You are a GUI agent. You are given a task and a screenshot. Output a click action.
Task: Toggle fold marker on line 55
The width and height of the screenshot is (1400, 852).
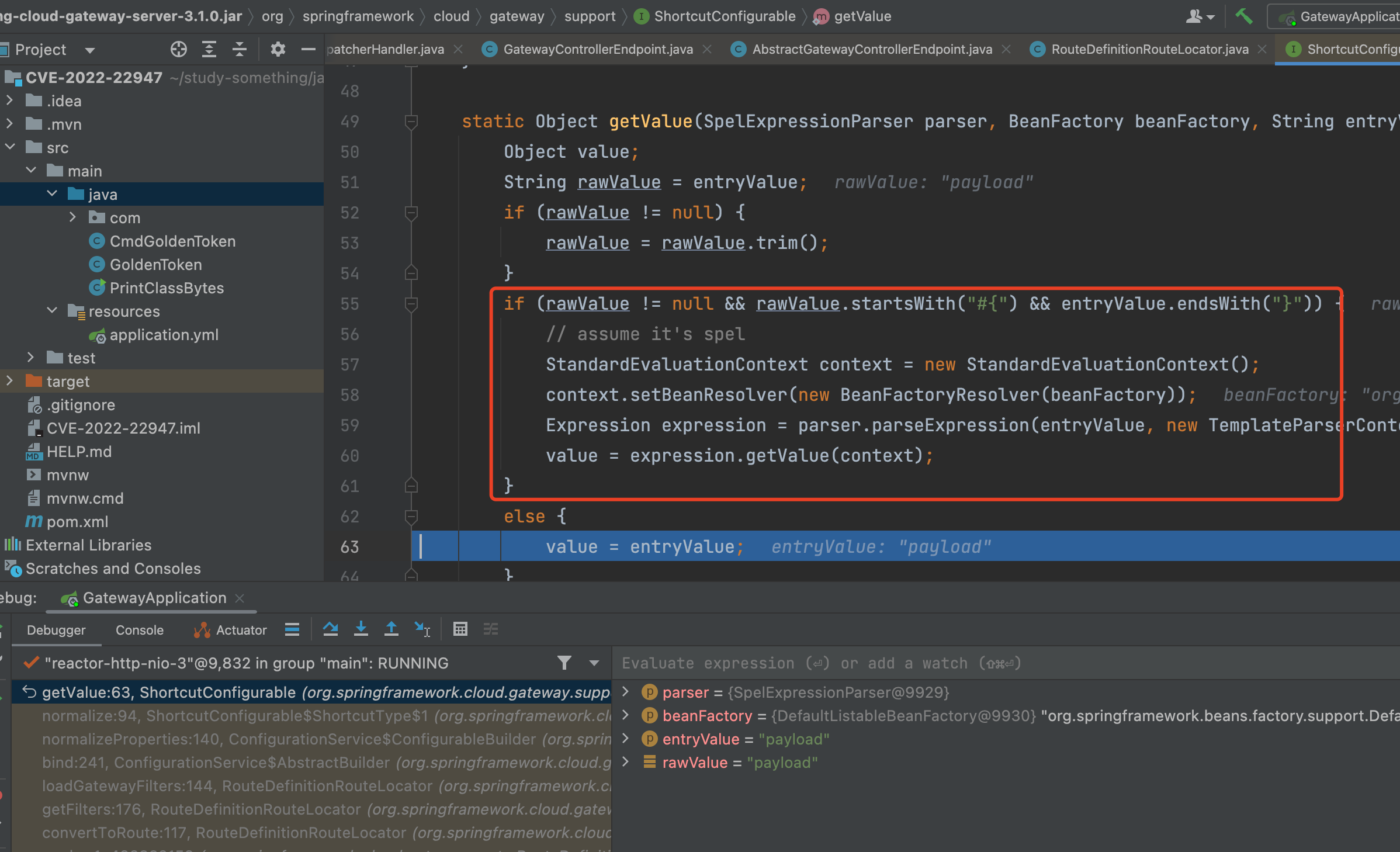pyautogui.click(x=411, y=304)
